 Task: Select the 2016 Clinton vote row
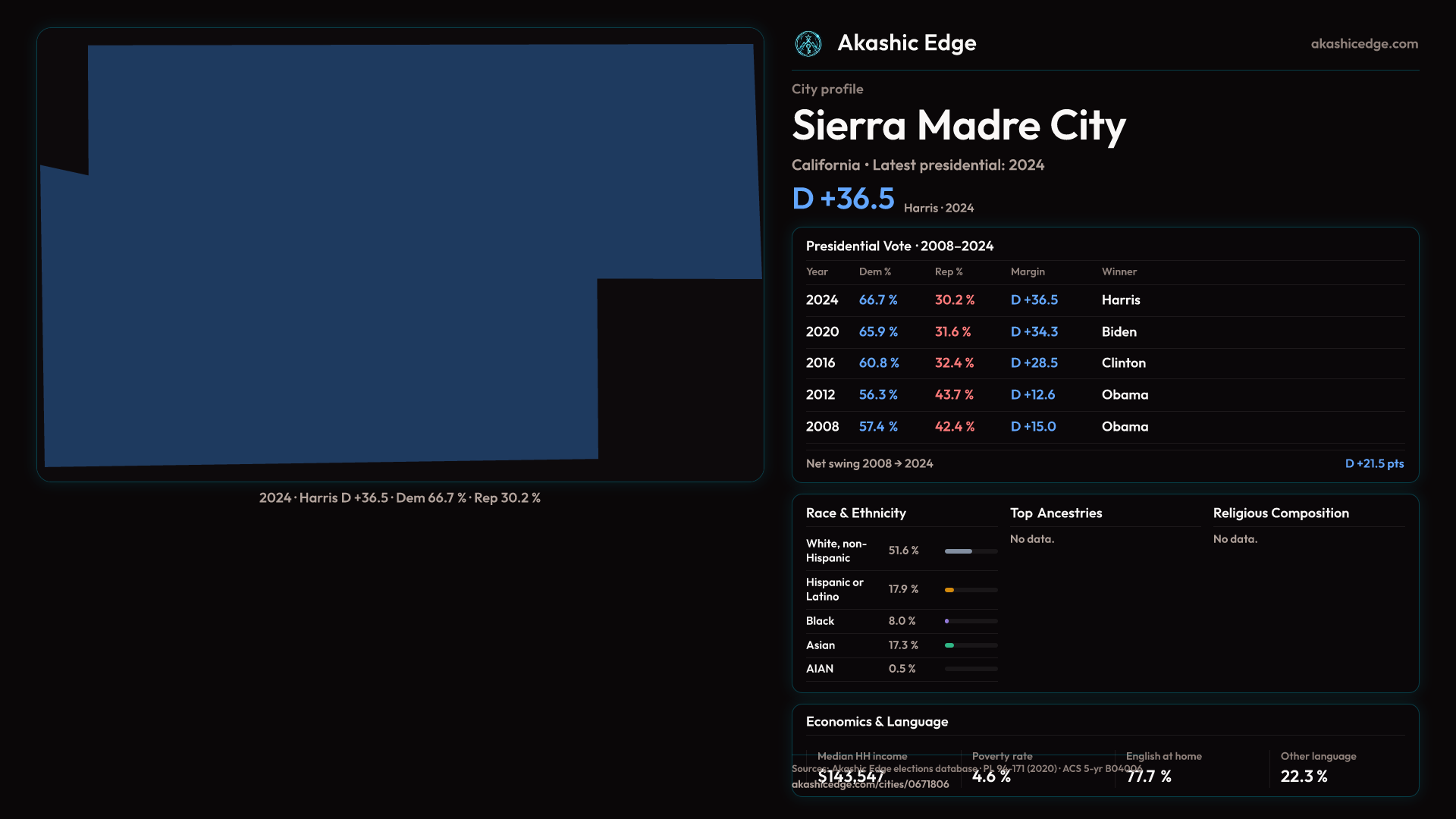(x=1104, y=363)
